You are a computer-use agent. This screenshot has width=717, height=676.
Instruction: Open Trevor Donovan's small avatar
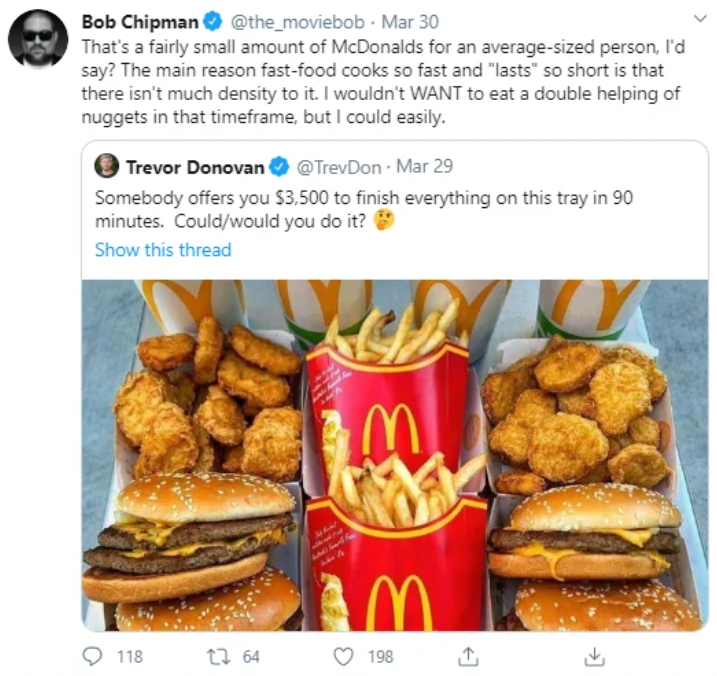[x=107, y=166]
